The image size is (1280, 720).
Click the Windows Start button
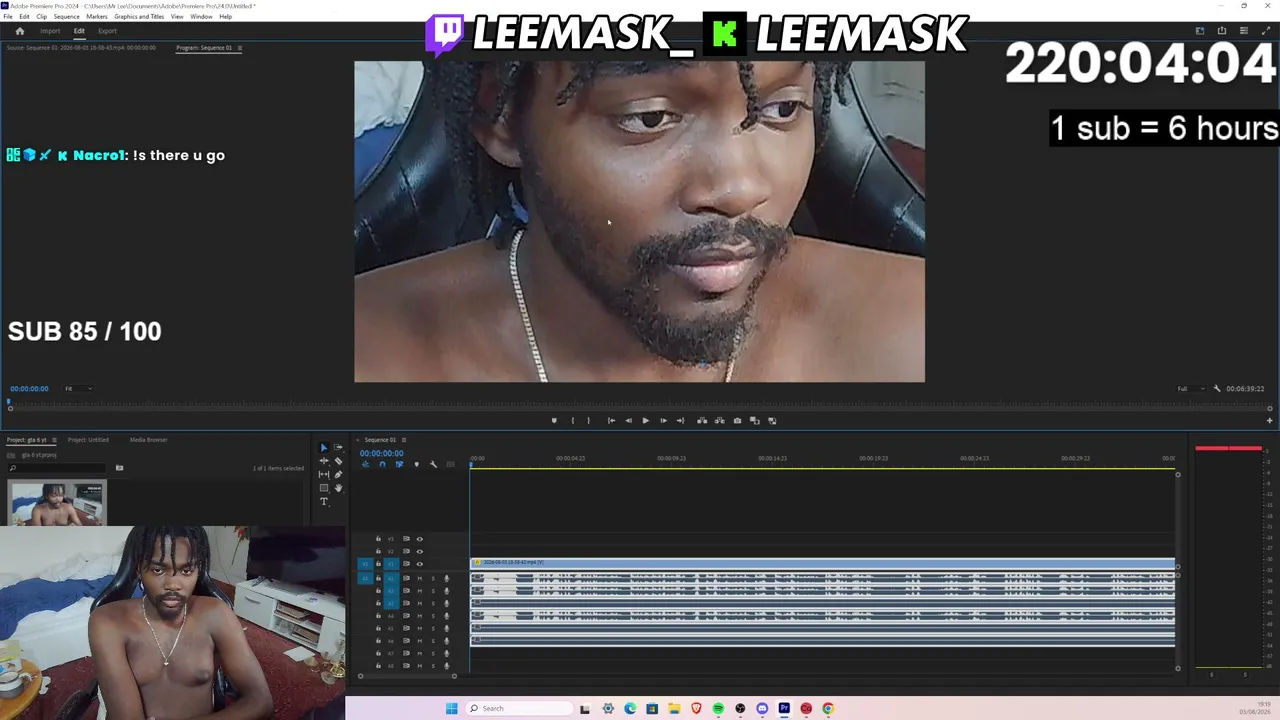point(451,708)
